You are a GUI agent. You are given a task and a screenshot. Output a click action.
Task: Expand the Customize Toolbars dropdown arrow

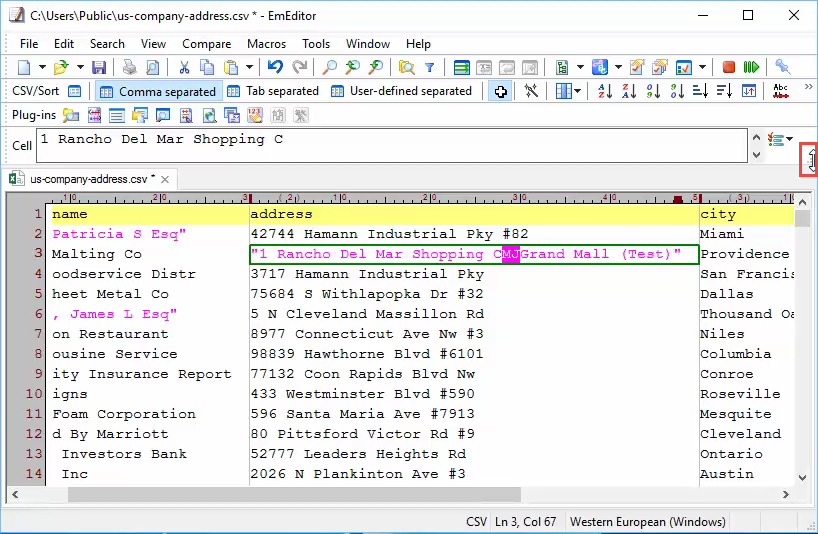(702, 67)
